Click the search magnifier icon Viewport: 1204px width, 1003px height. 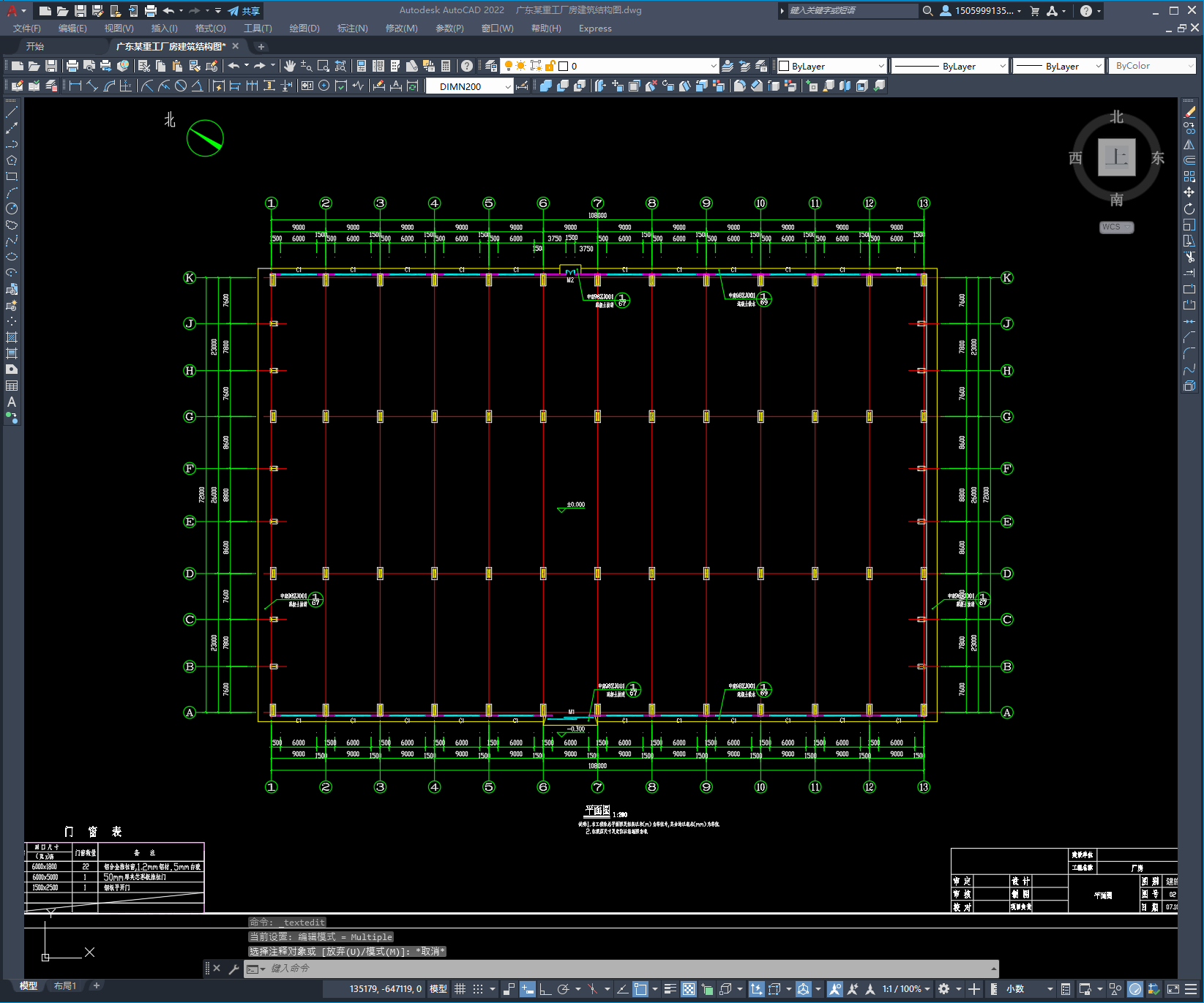[928, 11]
